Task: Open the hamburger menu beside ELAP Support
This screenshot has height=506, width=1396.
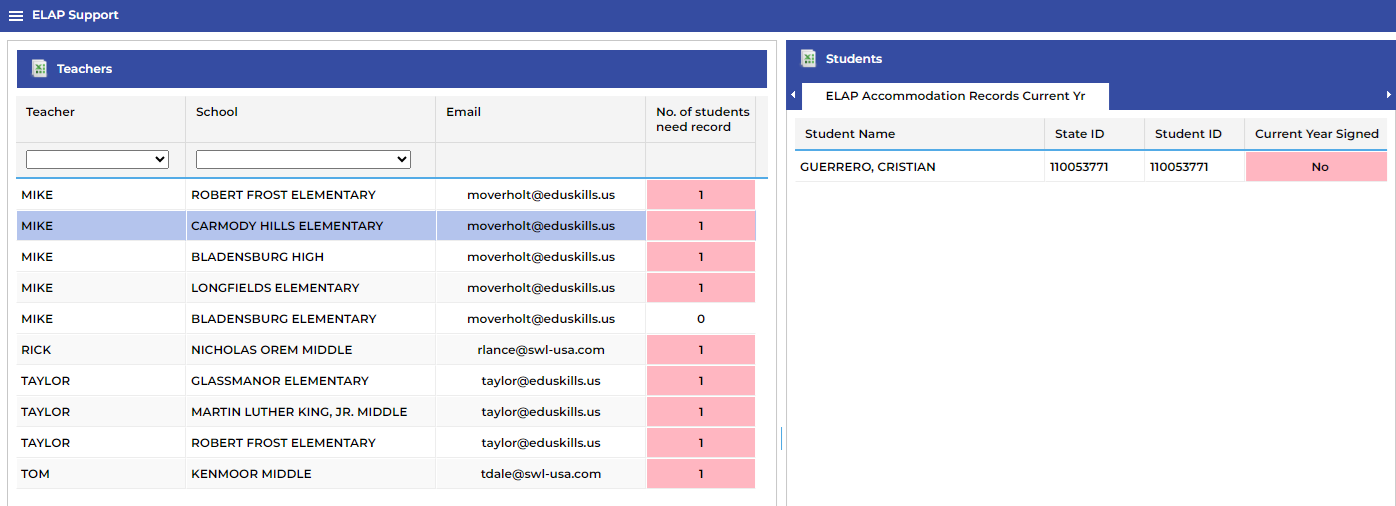Action: (16, 15)
